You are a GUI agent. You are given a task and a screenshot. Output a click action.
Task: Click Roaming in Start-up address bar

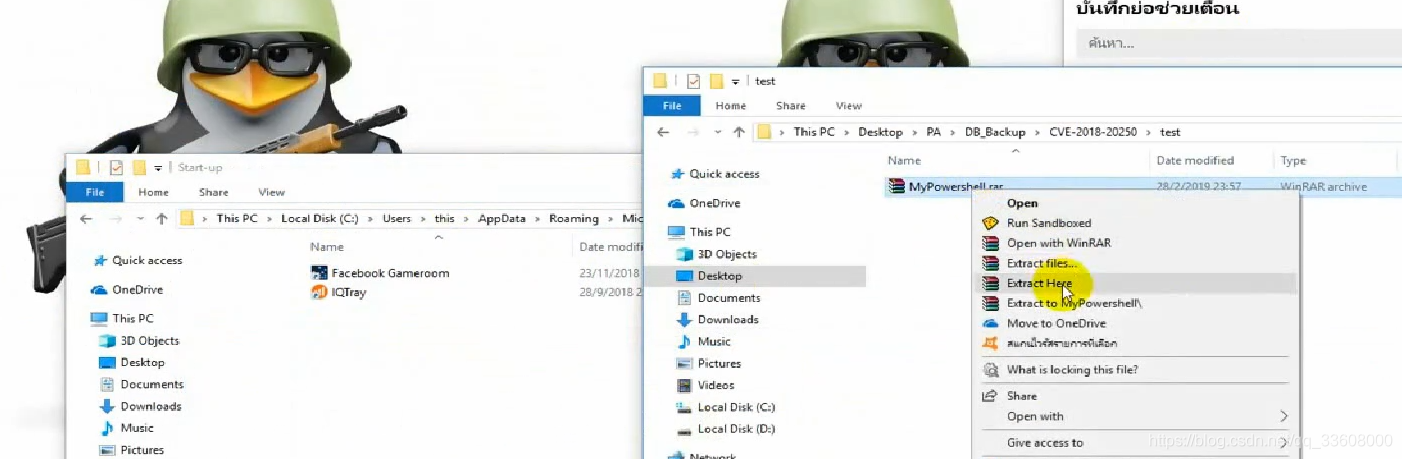(x=574, y=218)
